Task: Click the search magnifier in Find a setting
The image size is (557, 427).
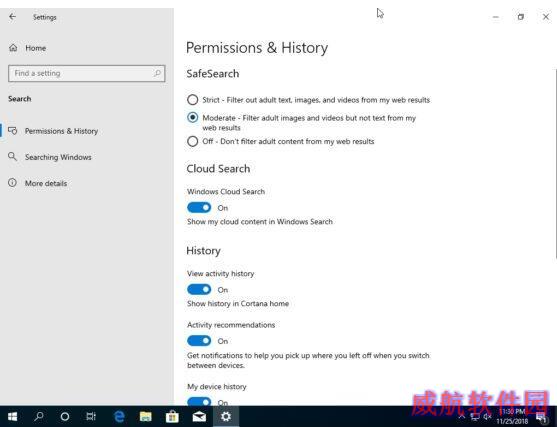Action: tap(157, 73)
